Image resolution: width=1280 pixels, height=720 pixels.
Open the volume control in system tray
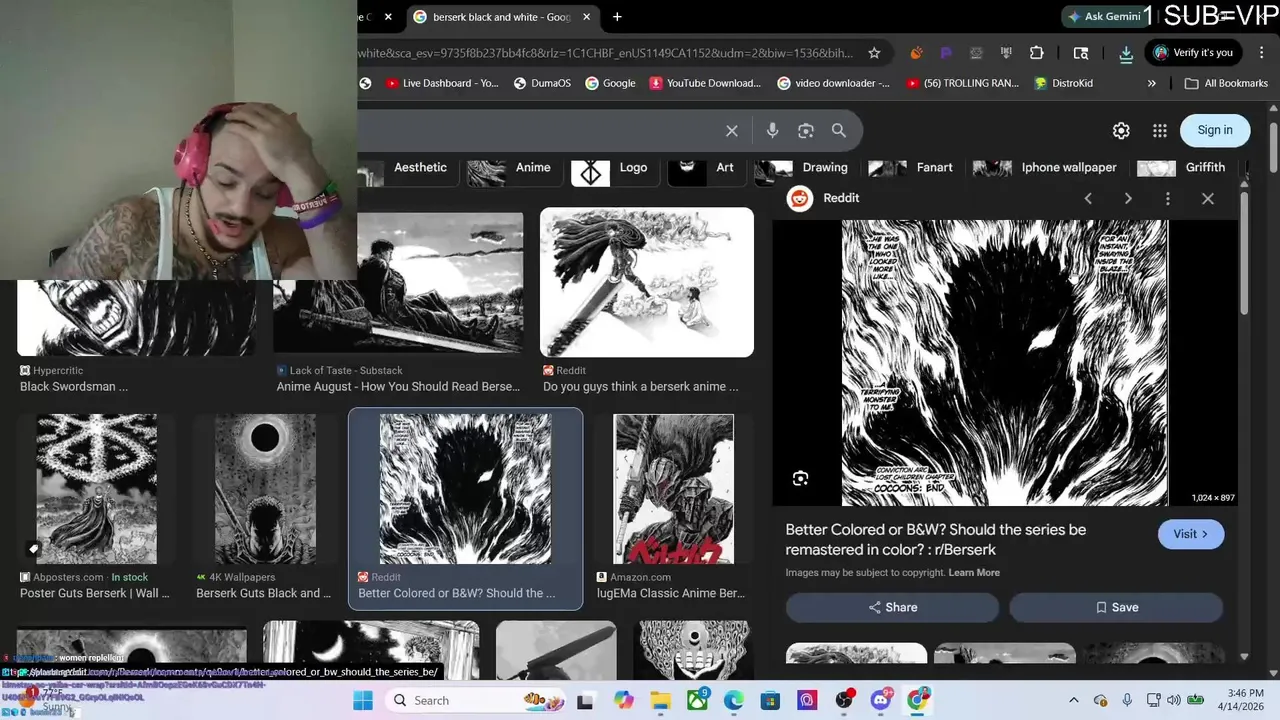click(1172, 700)
